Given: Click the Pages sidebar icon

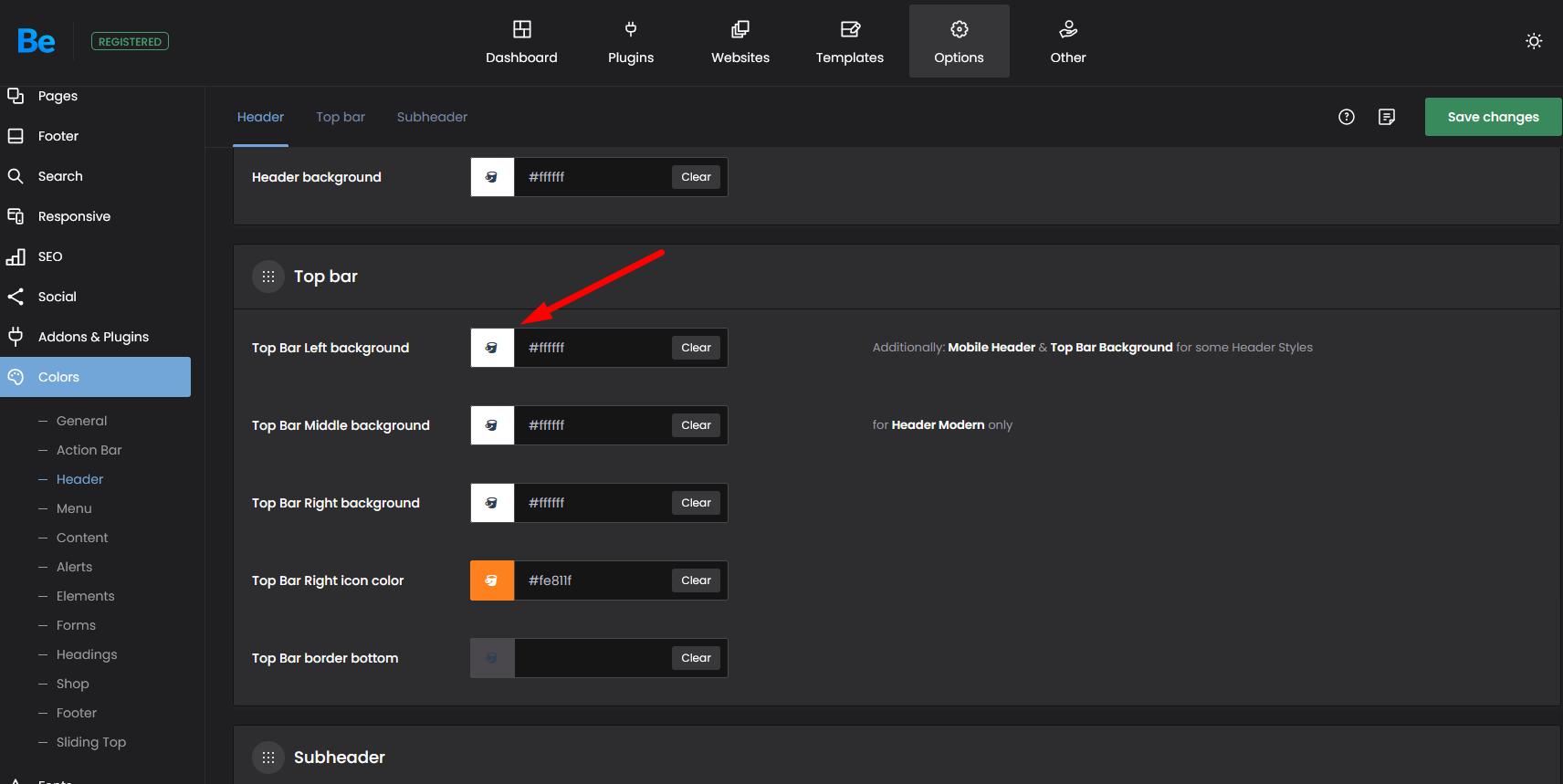Looking at the screenshot, I should pyautogui.click(x=16, y=96).
